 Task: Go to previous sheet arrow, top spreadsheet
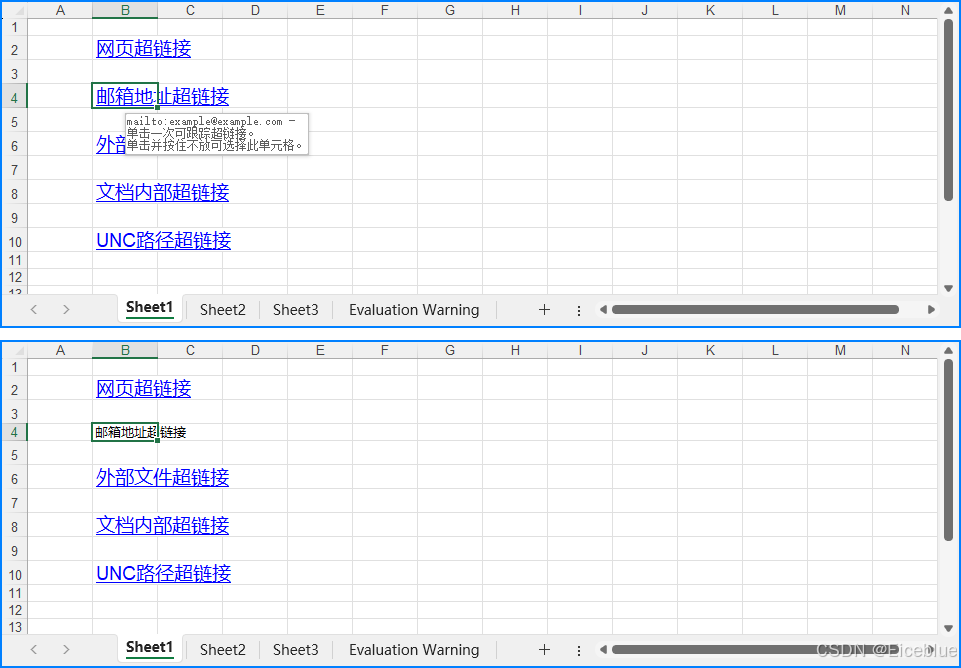tap(34, 309)
